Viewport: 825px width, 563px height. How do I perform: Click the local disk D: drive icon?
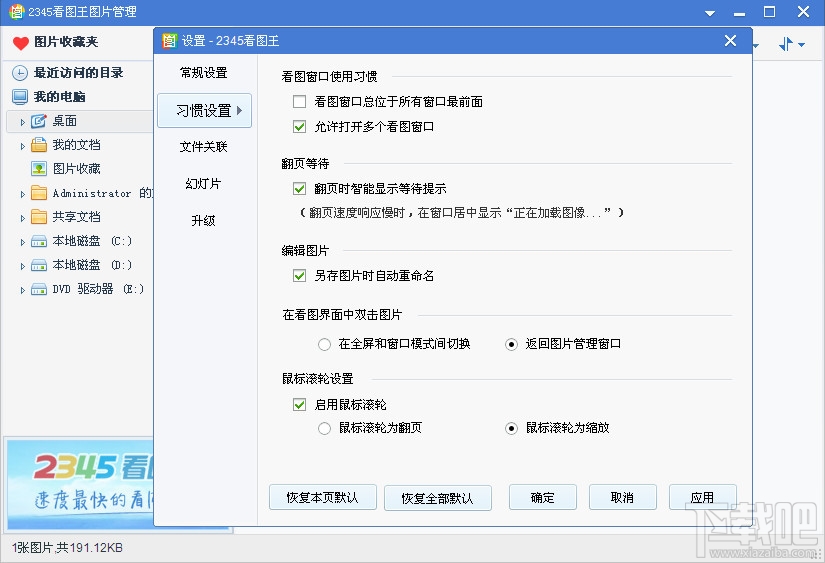click(x=38, y=265)
